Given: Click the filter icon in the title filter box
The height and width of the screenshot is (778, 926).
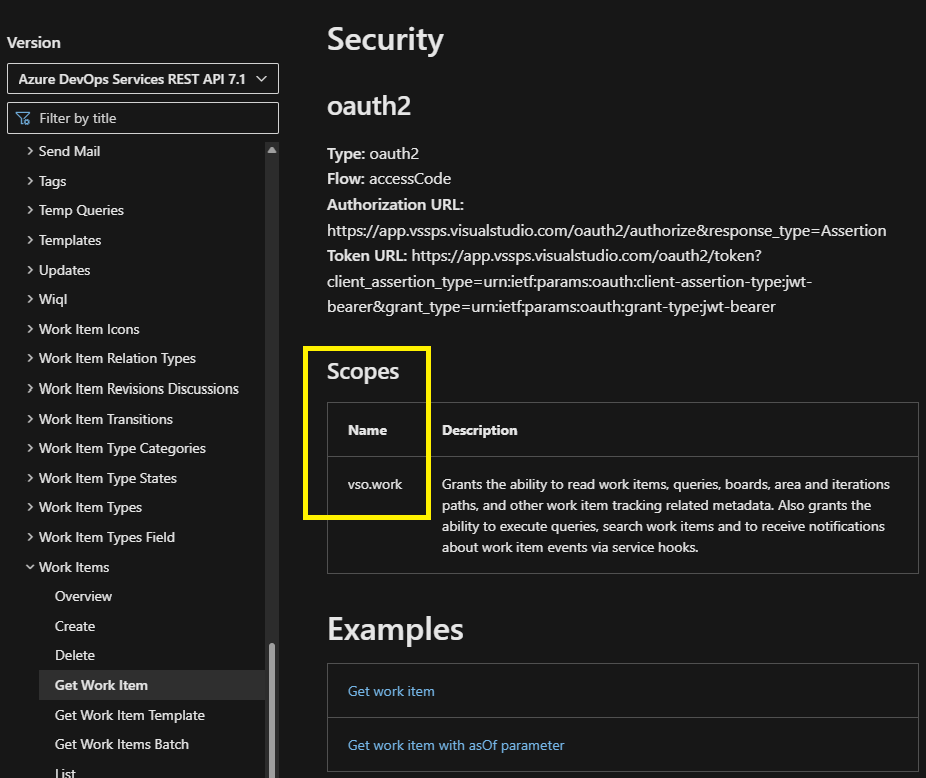Looking at the screenshot, I should pos(20,117).
